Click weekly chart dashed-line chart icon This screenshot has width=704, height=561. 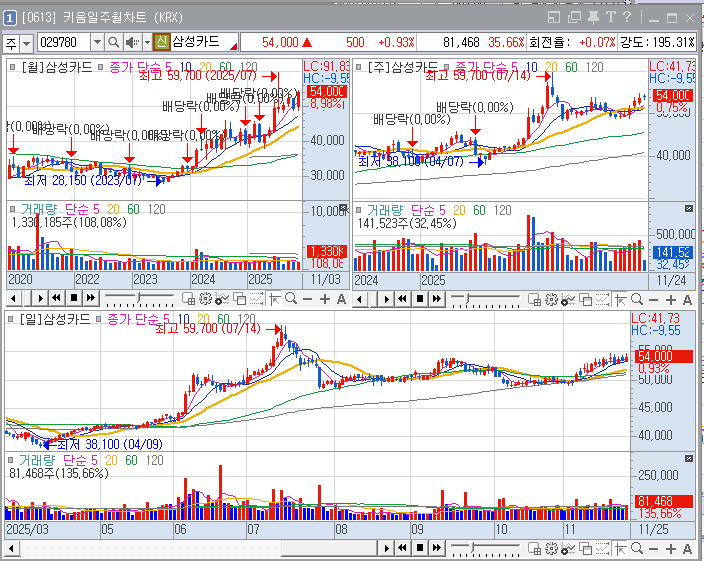(602, 299)
